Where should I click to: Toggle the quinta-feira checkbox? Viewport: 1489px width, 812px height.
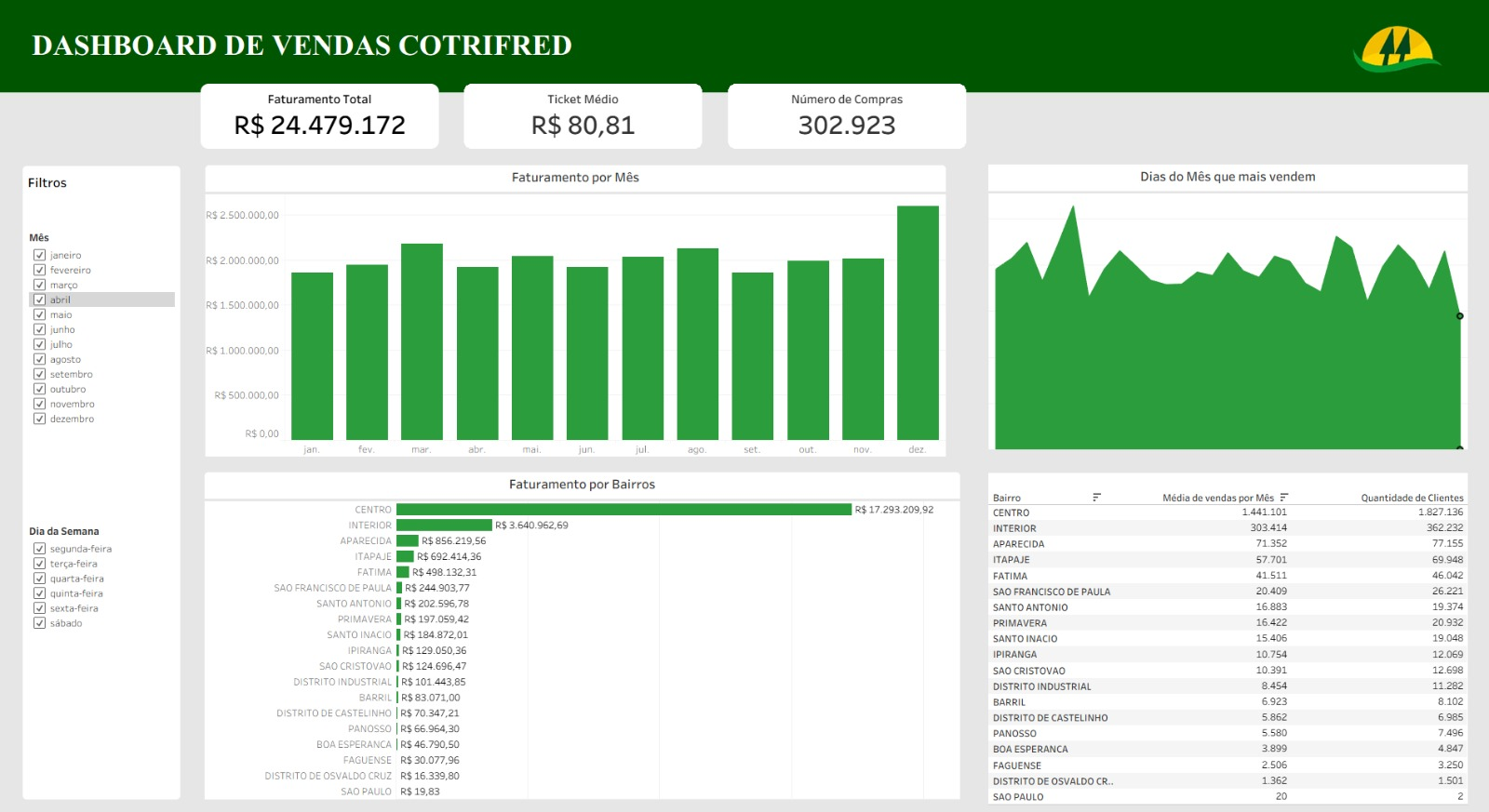pyautogui.click(x=39, y=593)
